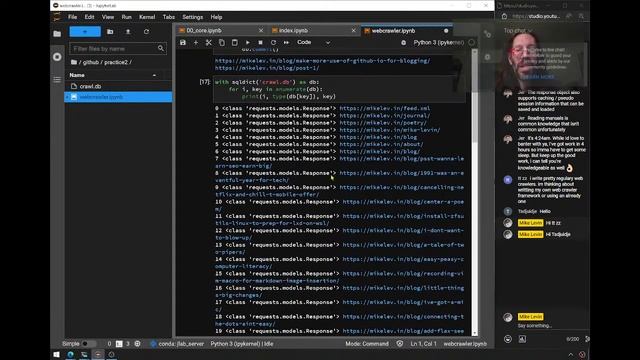This screenshot has width=640, height=360.
Task: Click the Mode: Command status text
Action: coord(367,344)
